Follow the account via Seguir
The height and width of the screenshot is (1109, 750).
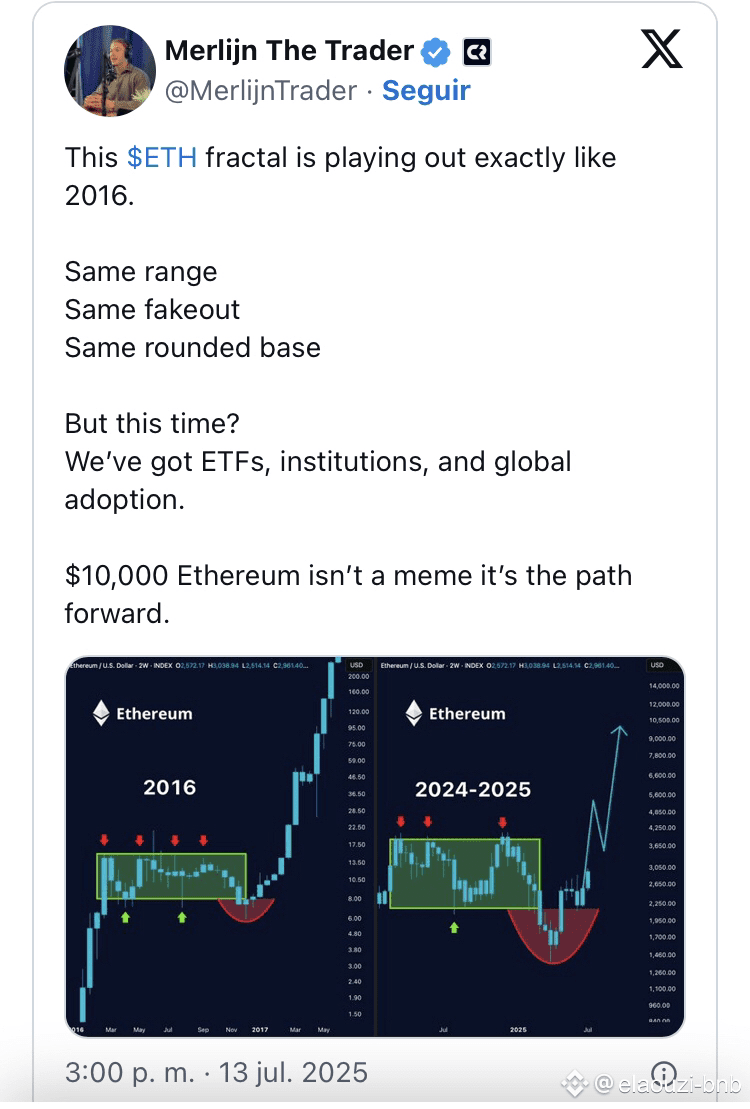pos(426,91)
